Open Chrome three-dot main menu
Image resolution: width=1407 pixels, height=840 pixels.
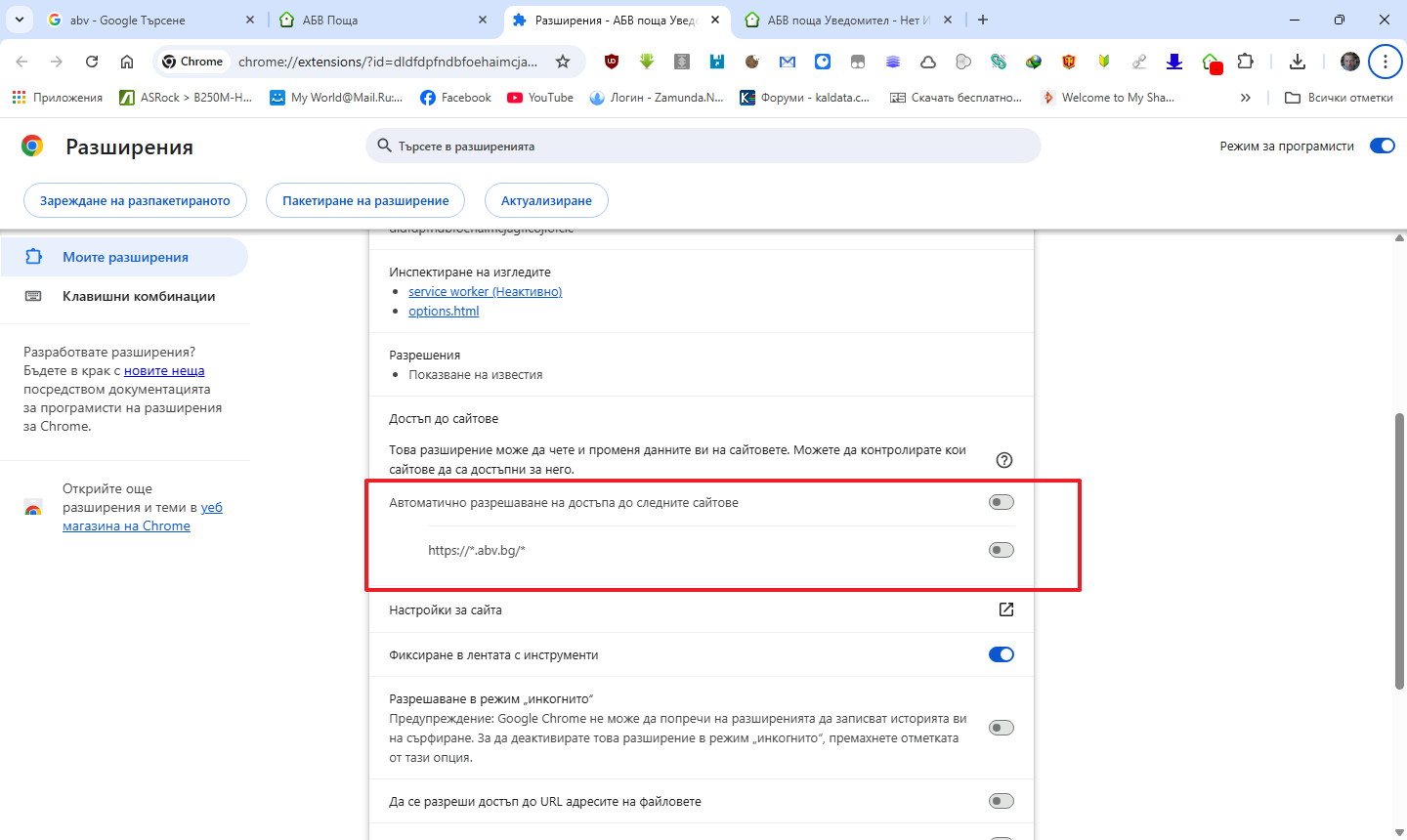point(1385,62)
